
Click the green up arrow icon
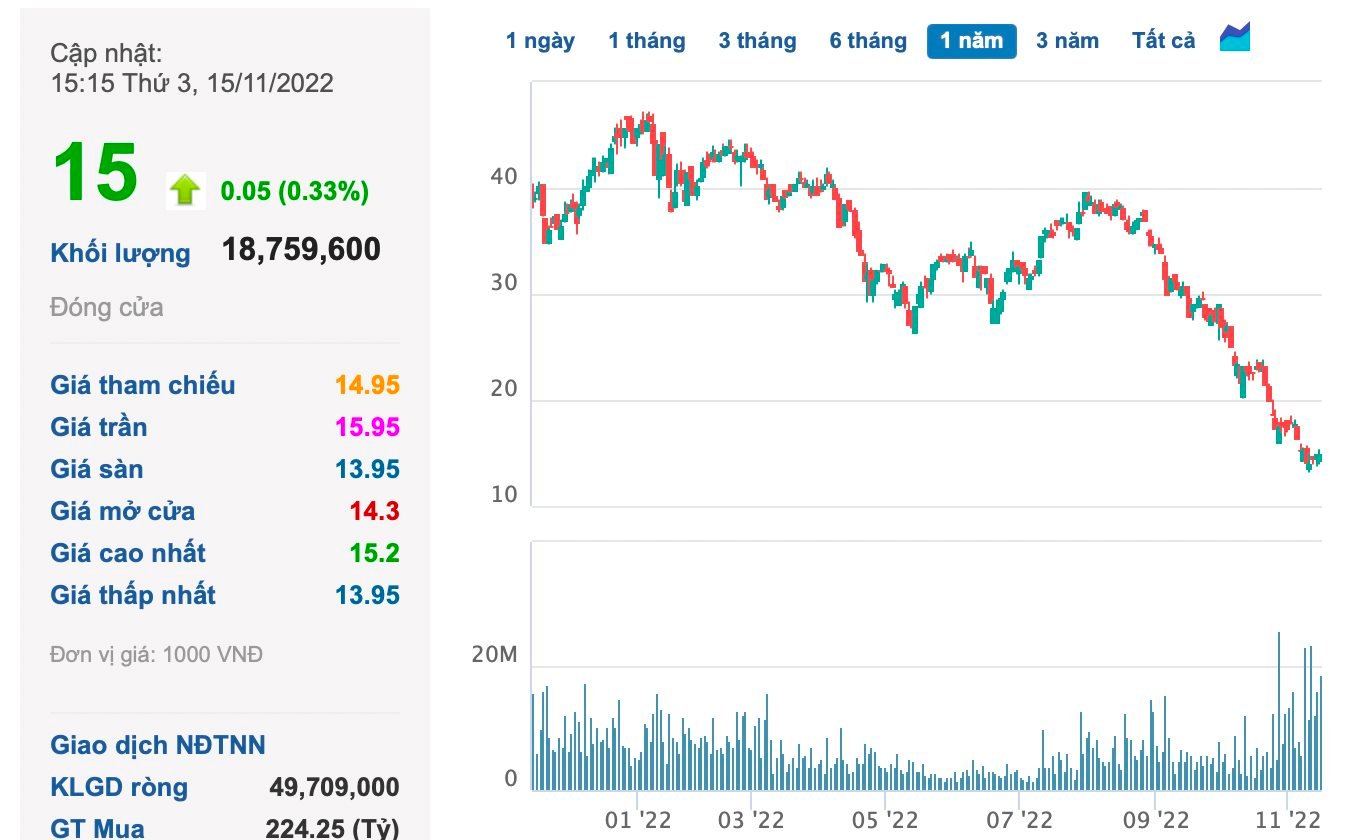[185, 189]
